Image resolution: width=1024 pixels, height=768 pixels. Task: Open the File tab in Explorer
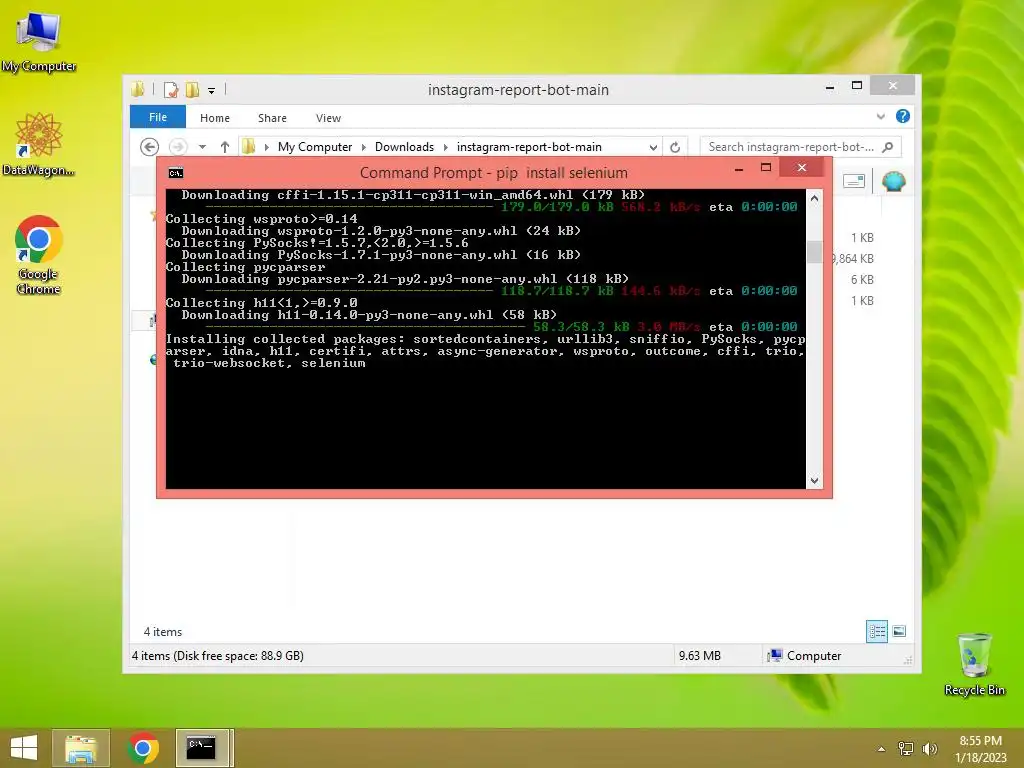point(158,117)
